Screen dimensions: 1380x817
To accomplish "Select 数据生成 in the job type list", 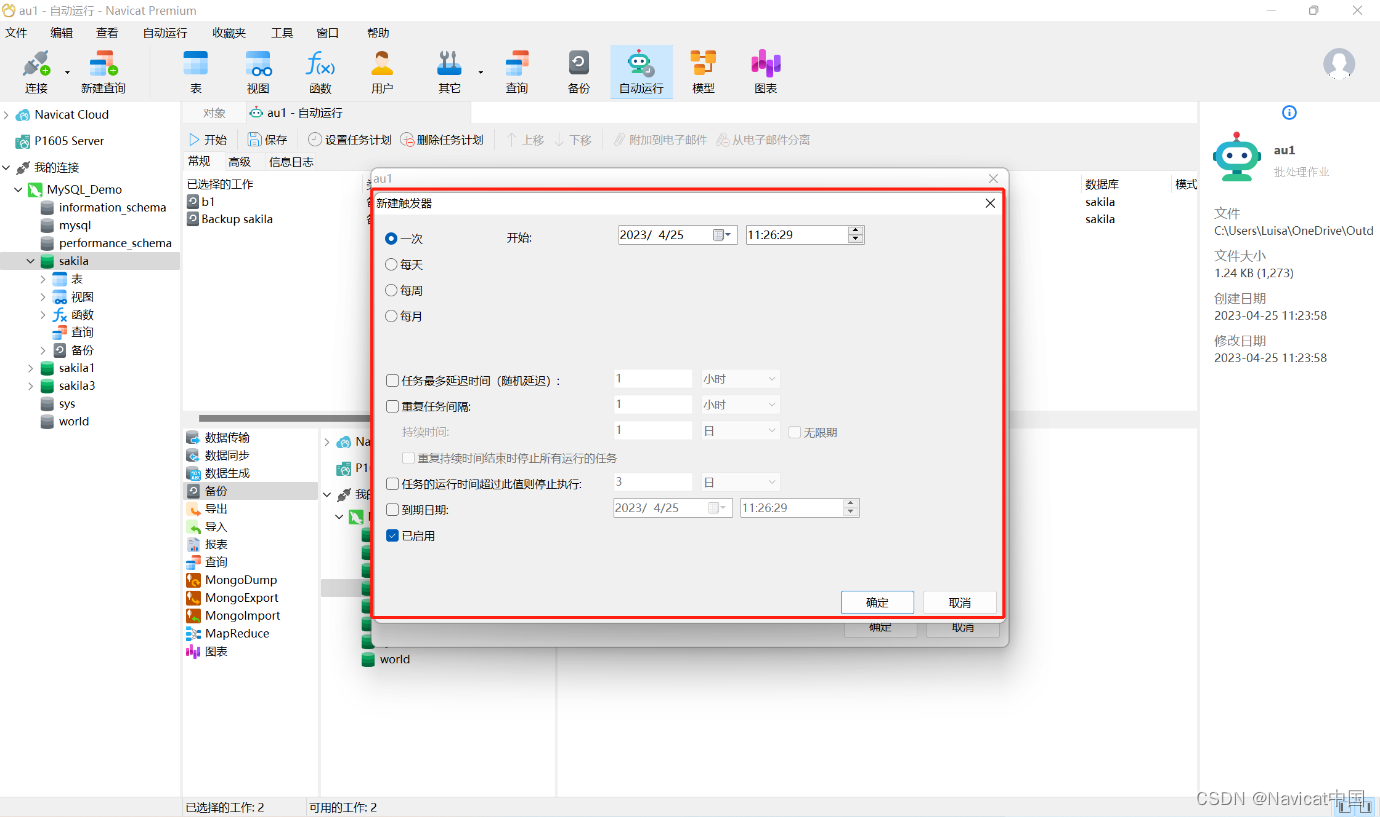I will (227, 473).
